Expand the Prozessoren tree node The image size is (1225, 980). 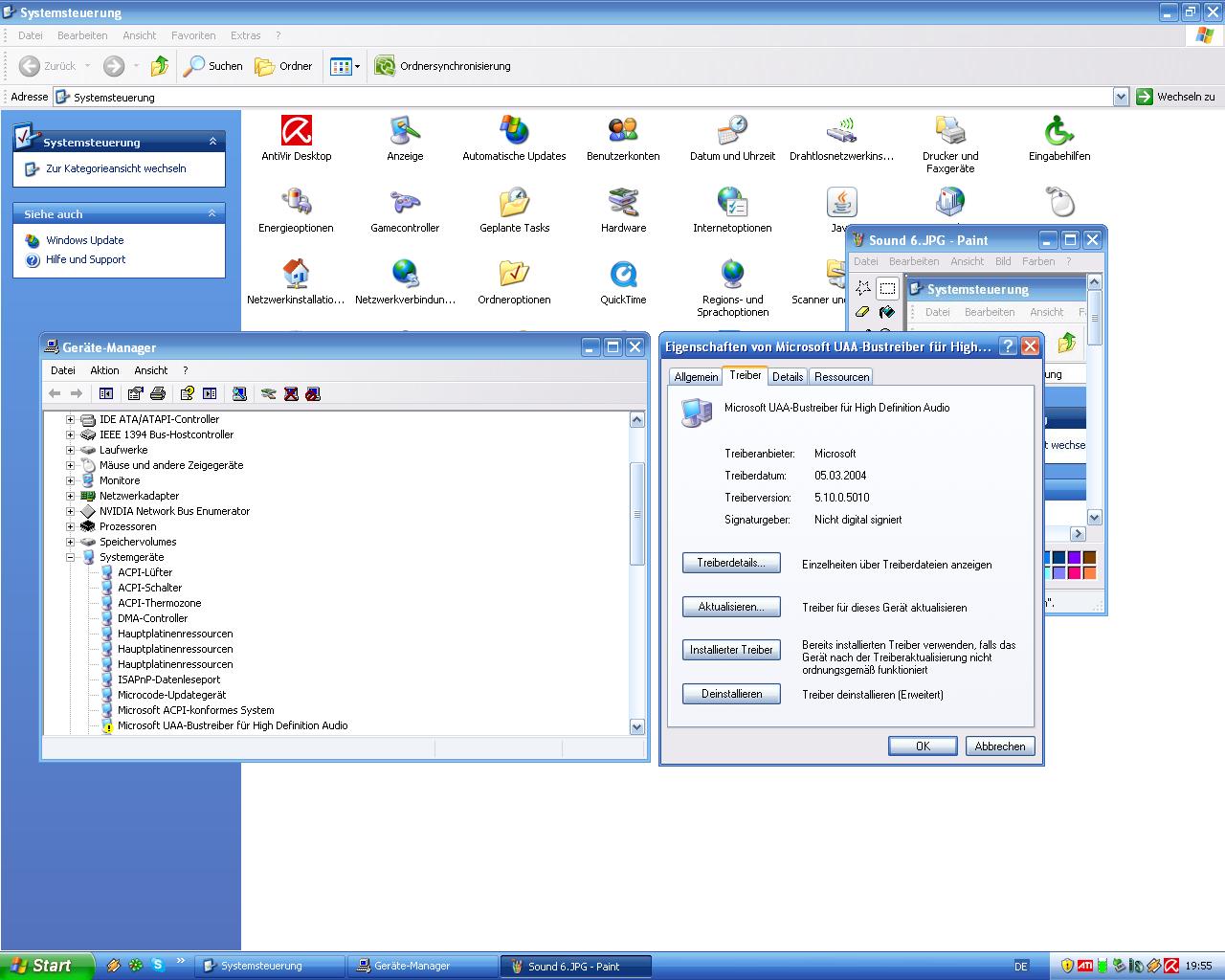(x=70, y=526)
